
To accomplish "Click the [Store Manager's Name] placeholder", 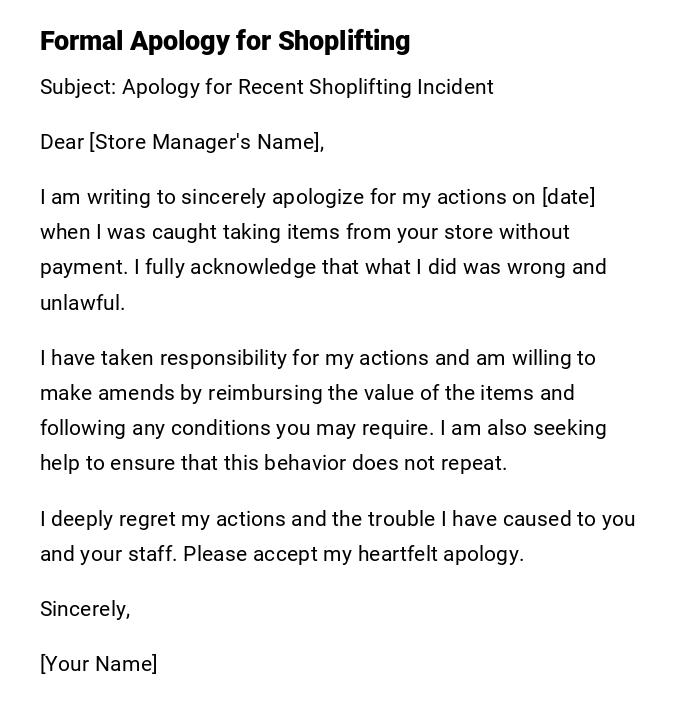I will 204,142.
